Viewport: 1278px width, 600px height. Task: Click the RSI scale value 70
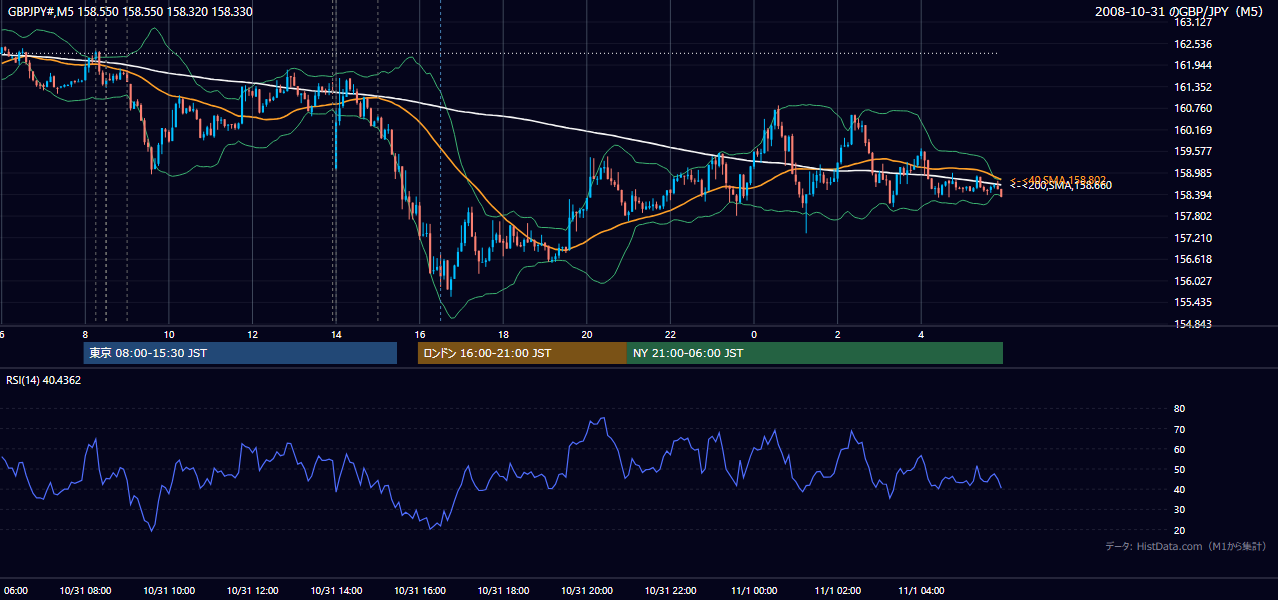[x=1179, y=430]
